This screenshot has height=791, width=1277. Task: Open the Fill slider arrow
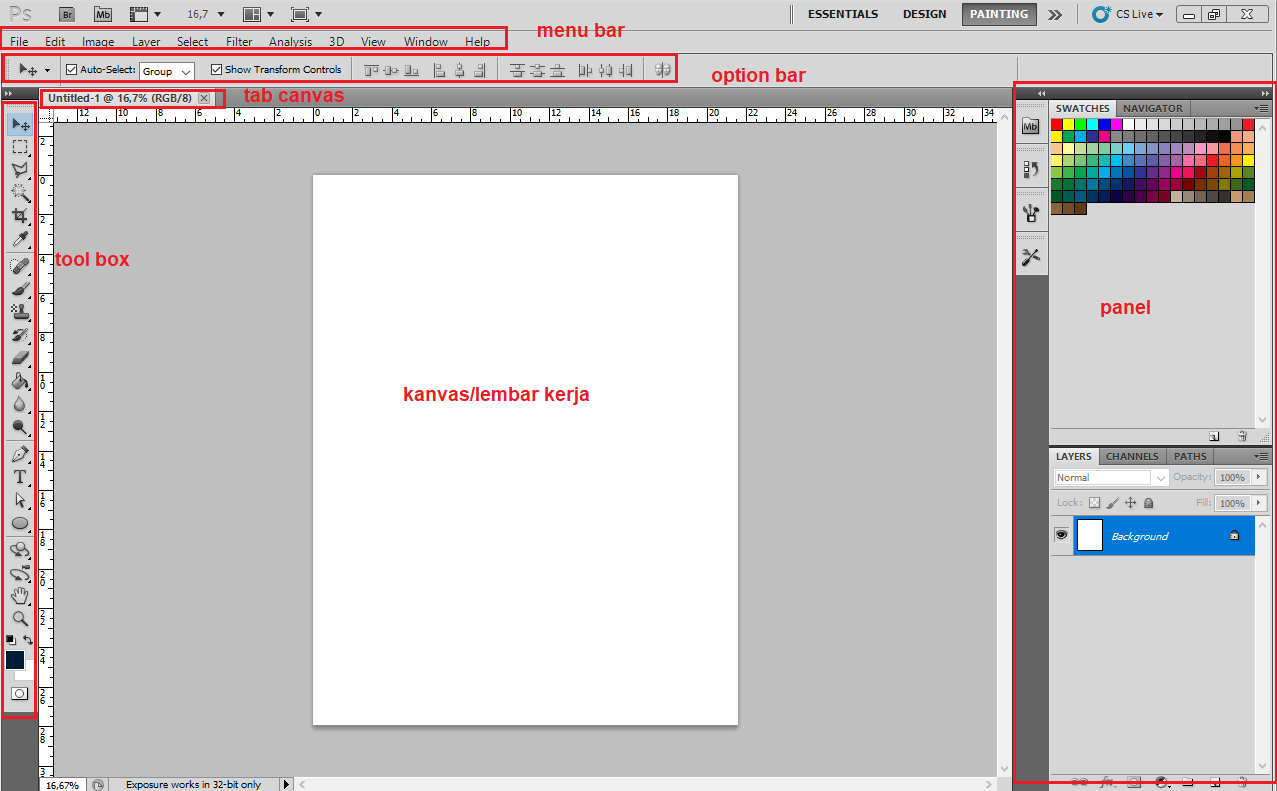click(1259, 503)
